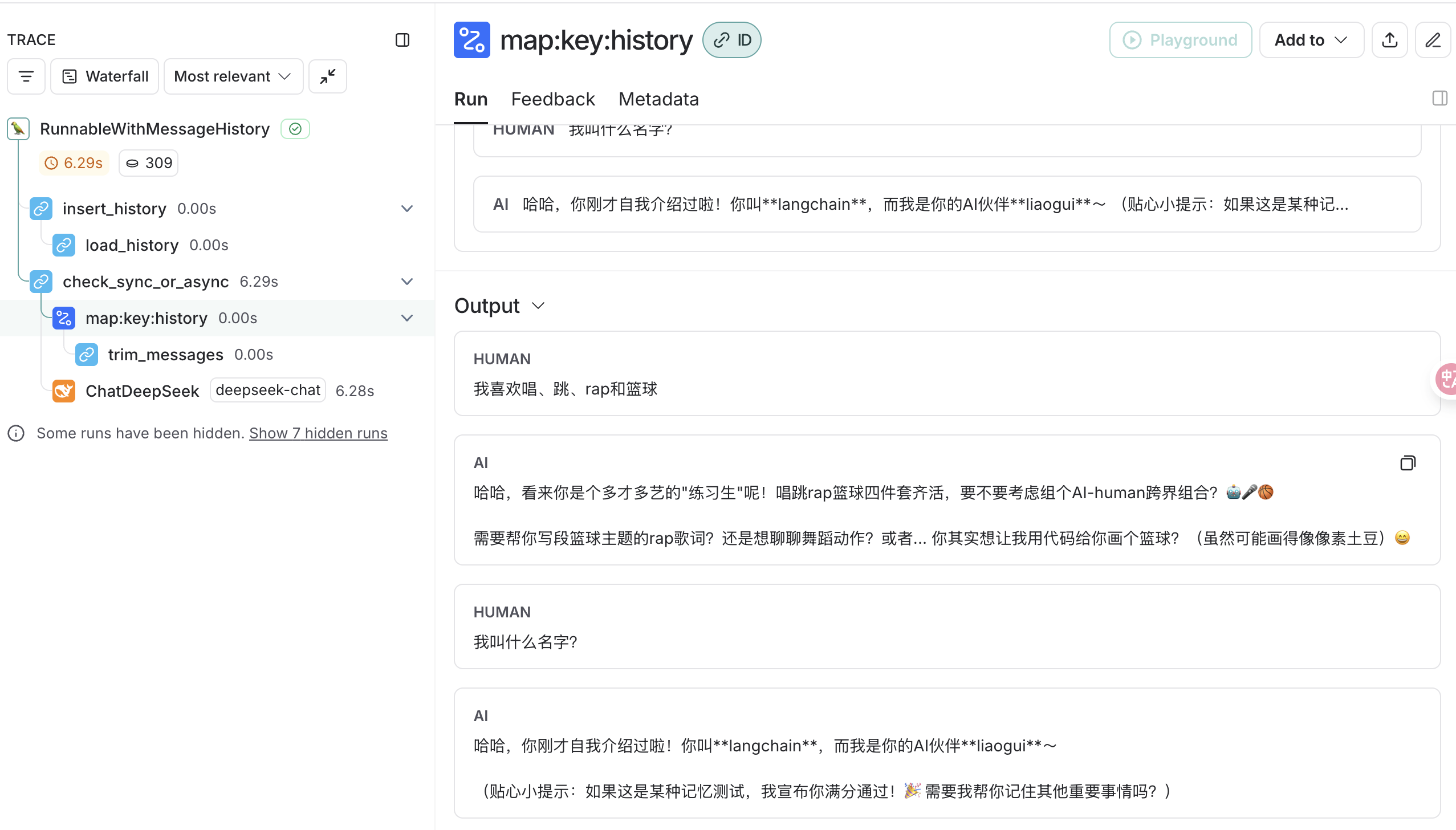1456x830 pixels.
Task: Switch to the Metadata tab
Action: click(x=658, y=99)
